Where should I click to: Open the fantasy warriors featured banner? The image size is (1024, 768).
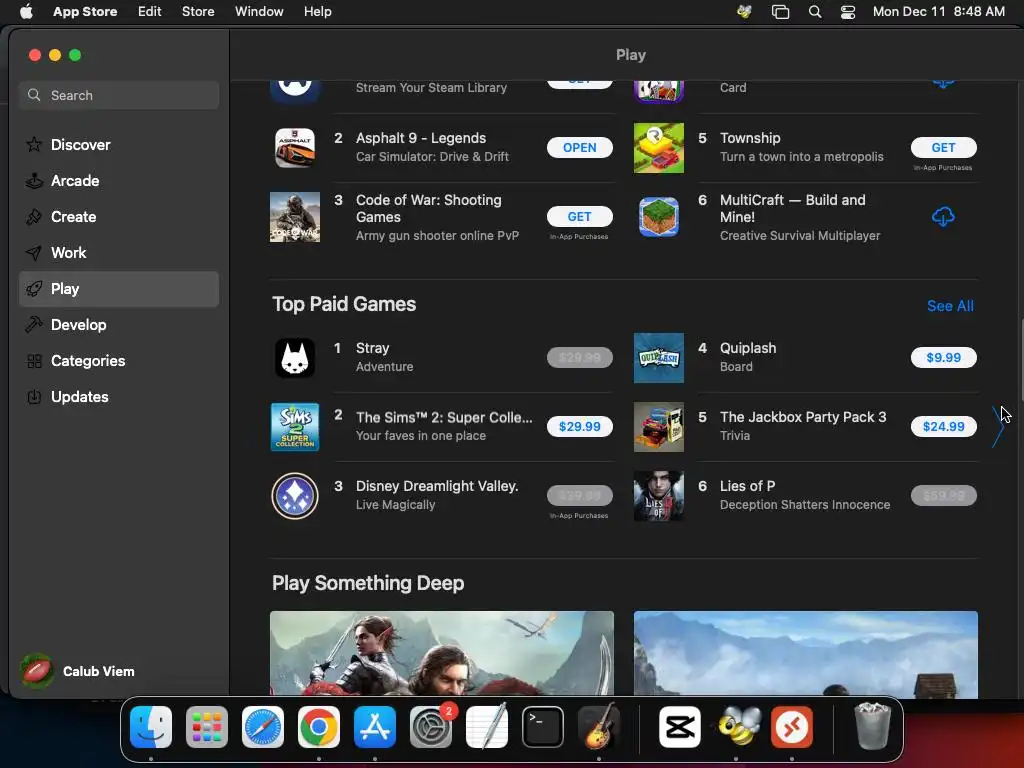[x=441, y=653]
